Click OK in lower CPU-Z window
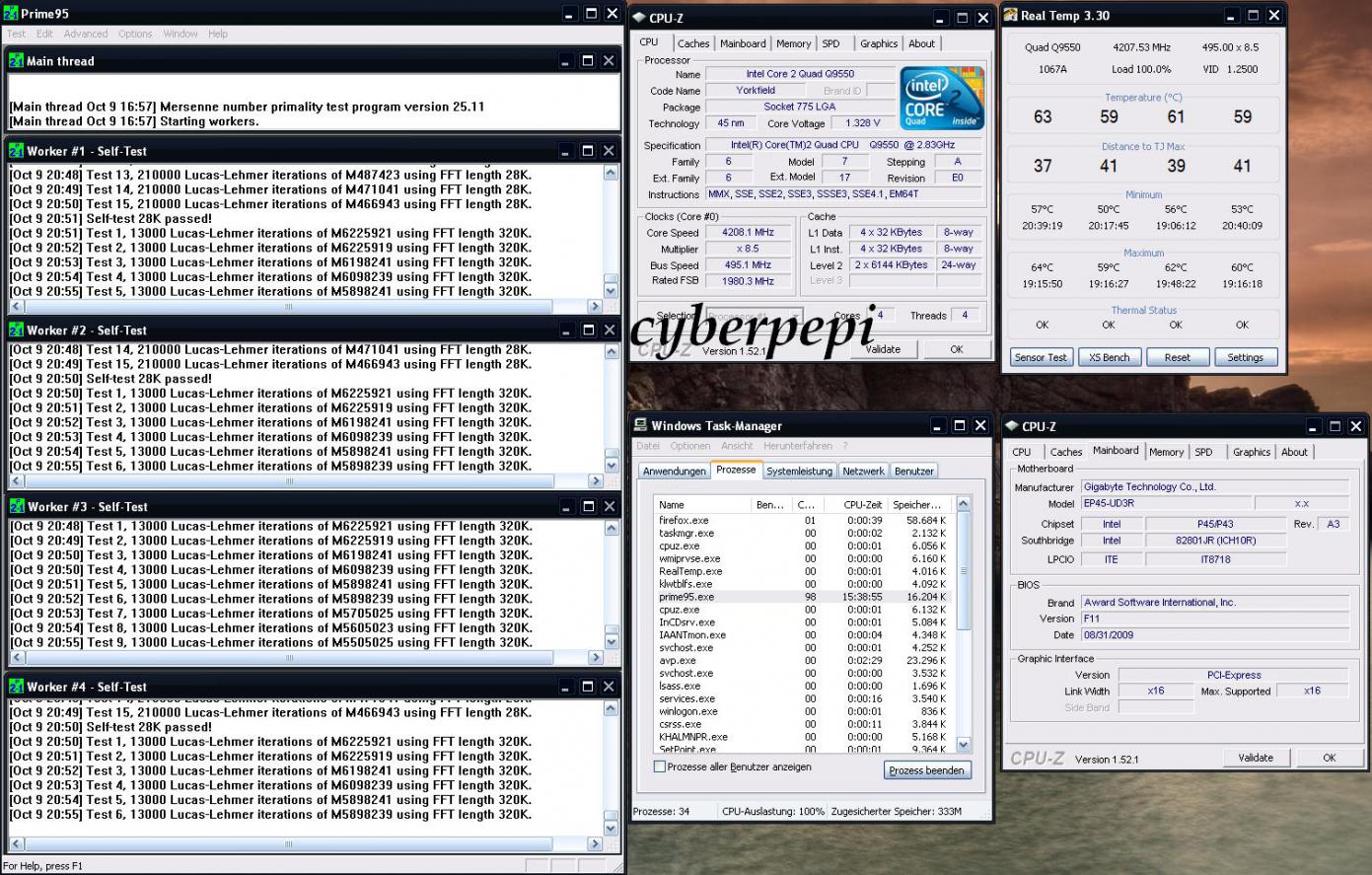 tap(1329, 758)
